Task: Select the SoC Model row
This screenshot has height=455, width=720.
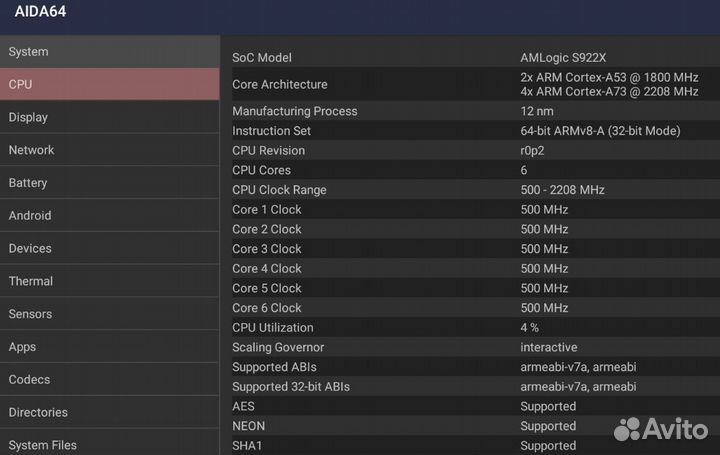Action: 468,58
